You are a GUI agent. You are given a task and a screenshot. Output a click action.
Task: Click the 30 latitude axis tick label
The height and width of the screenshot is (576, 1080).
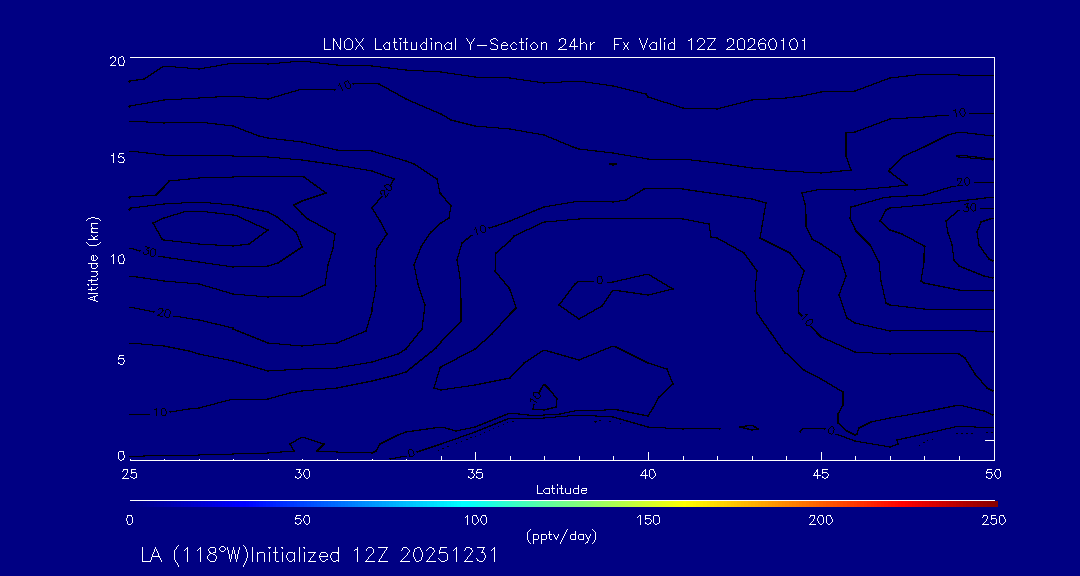[302, 473]
